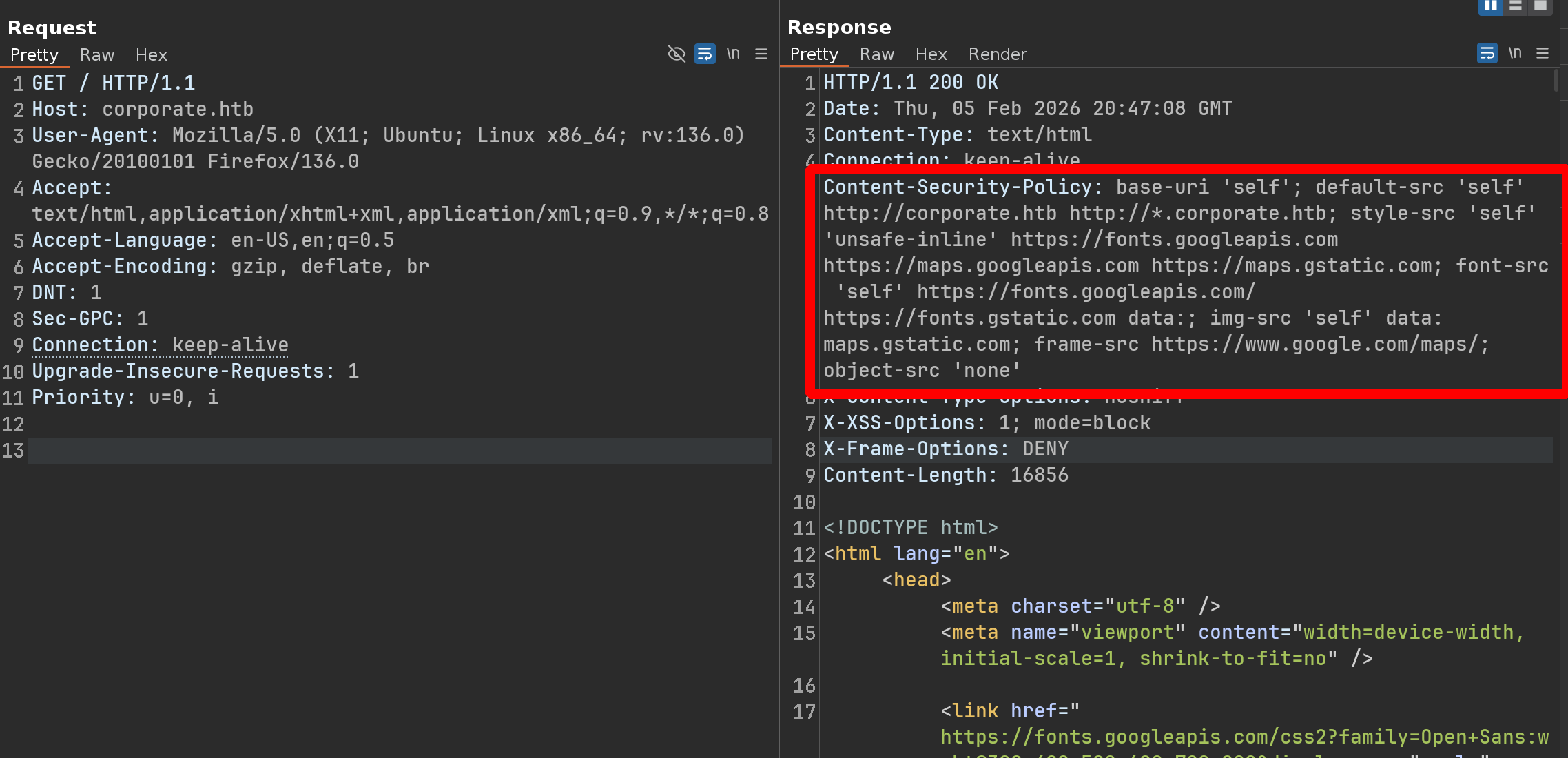
Task: Click empty line 13 in request editor
Action: pyautogui.click(x=400, y=451)
